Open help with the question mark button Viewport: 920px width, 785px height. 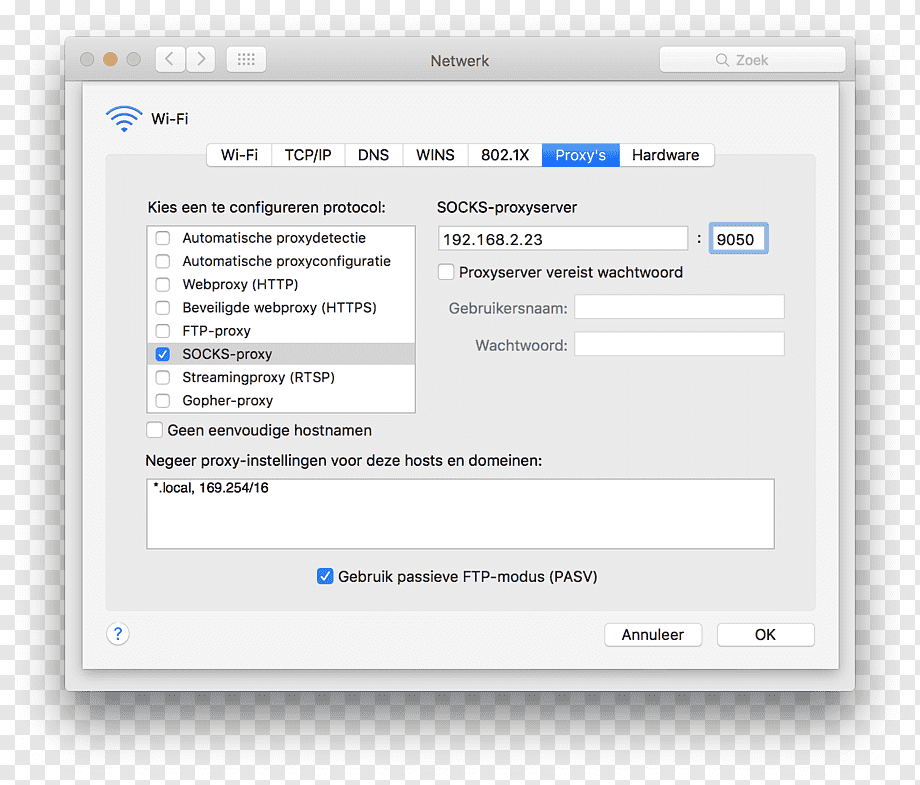click(x=118, y=634)
